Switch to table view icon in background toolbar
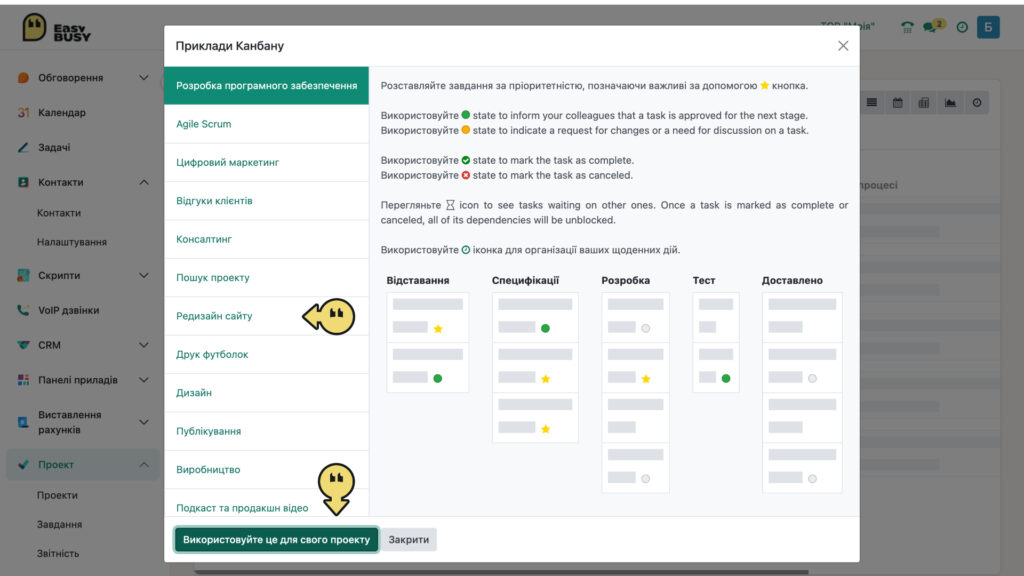 (x=924, y=103)
